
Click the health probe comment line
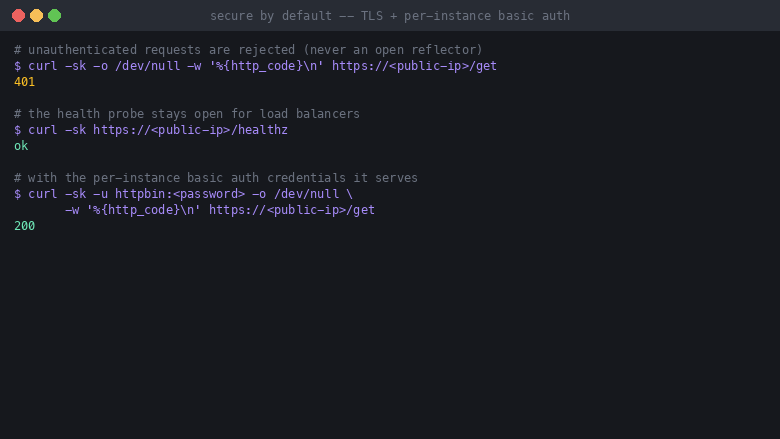click(187, 114)
